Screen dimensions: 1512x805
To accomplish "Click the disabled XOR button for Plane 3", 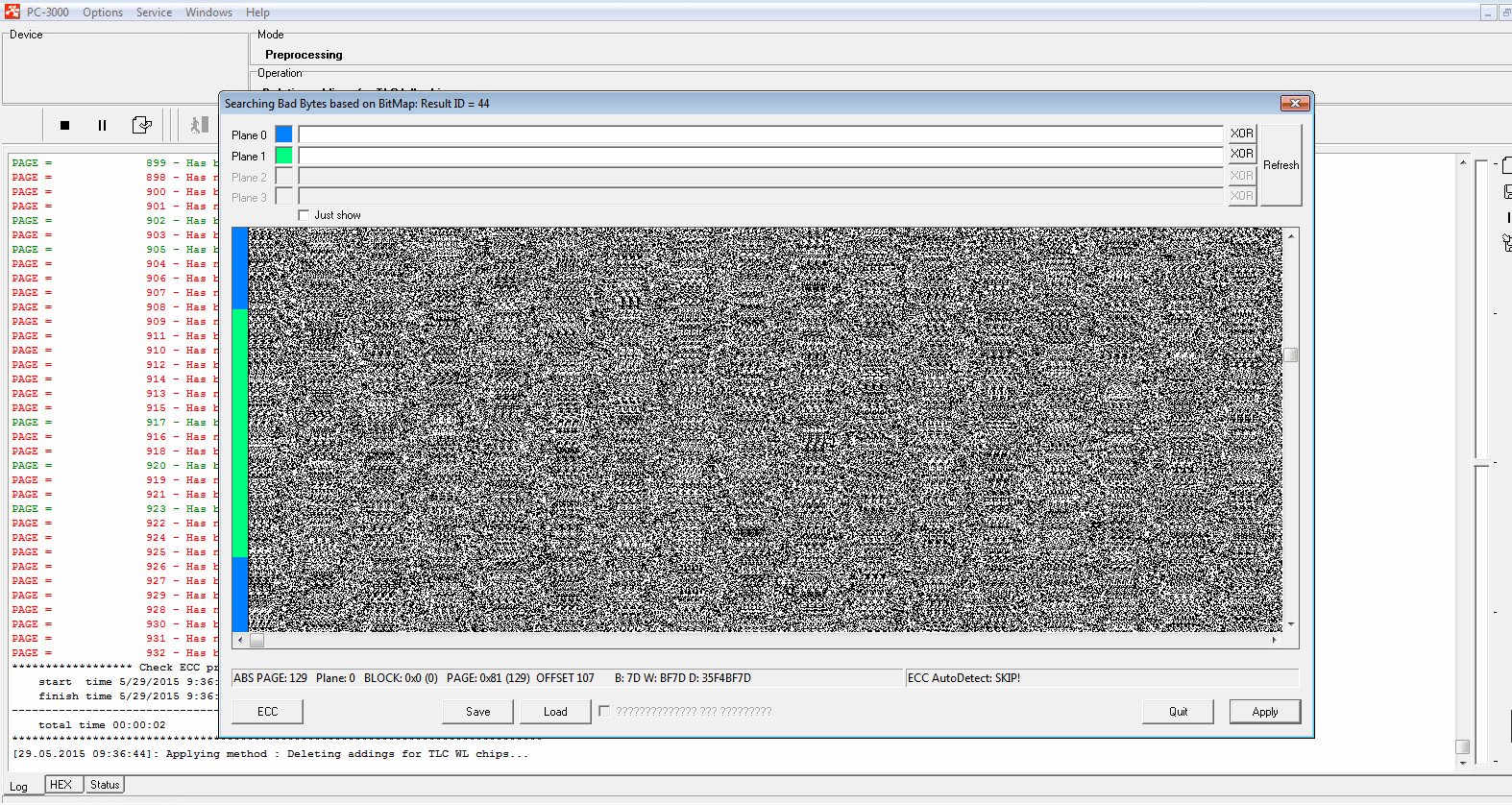I will [1242, 196].
